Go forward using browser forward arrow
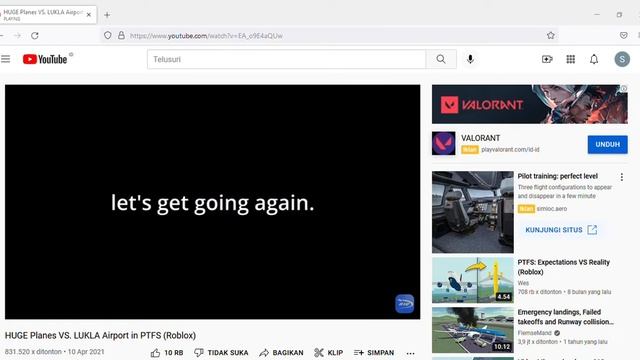640x360 pixels. (x=17, y=36)
